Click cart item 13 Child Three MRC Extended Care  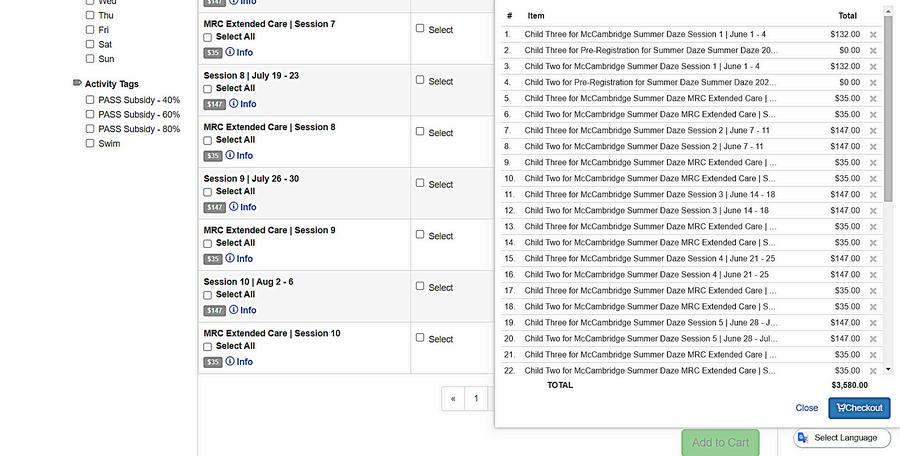click(650, 227)
